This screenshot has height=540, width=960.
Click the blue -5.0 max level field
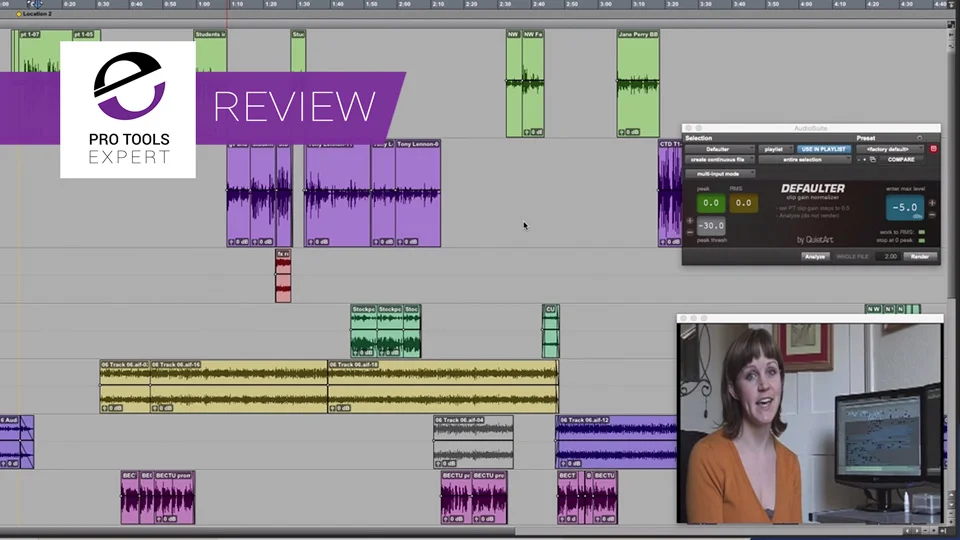(x=904, y=208)
